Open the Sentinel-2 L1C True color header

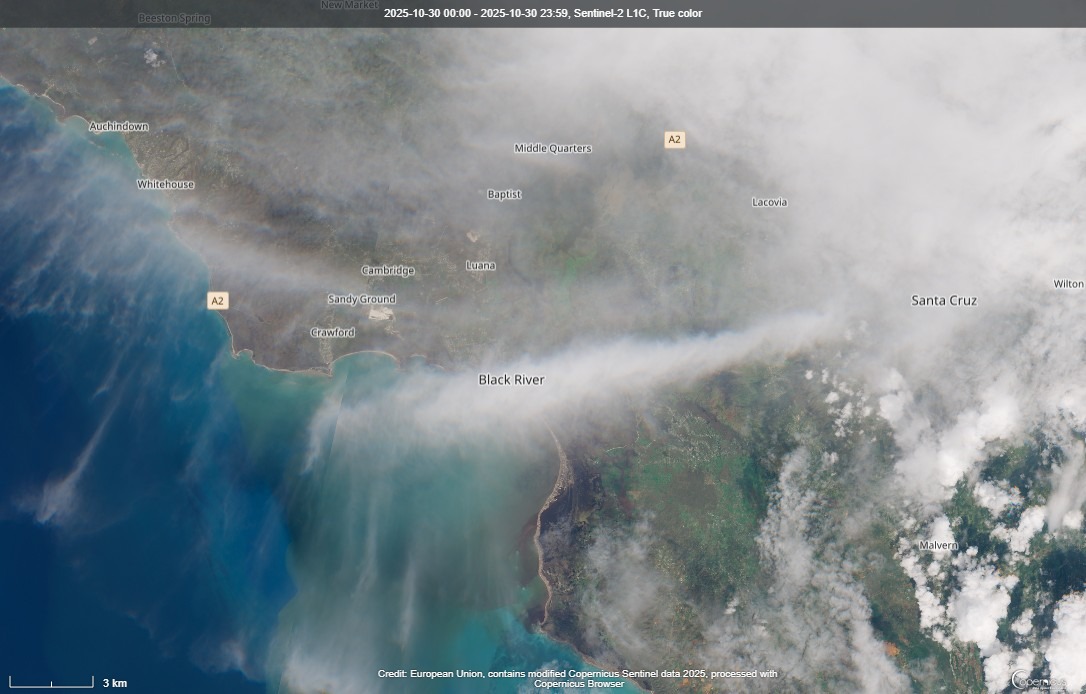pos(543,13)
